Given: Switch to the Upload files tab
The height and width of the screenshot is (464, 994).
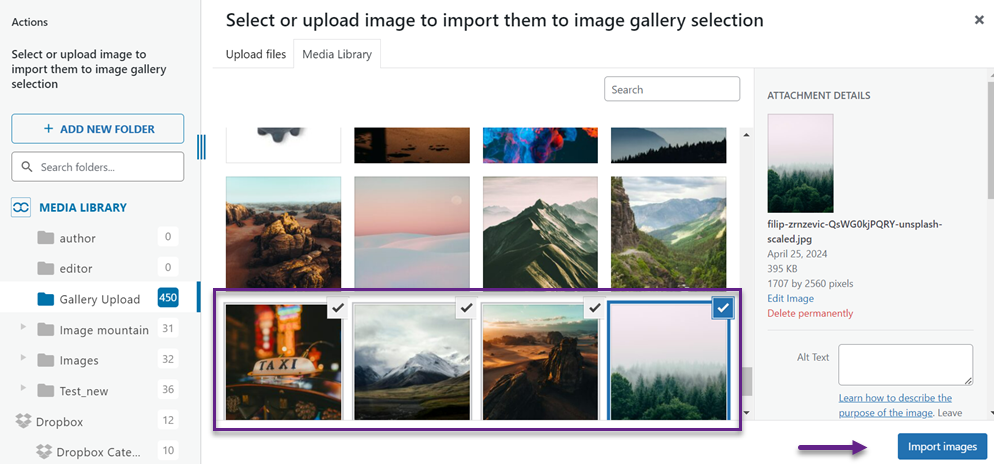Looking at the screenshot, I should coord(256,54).
